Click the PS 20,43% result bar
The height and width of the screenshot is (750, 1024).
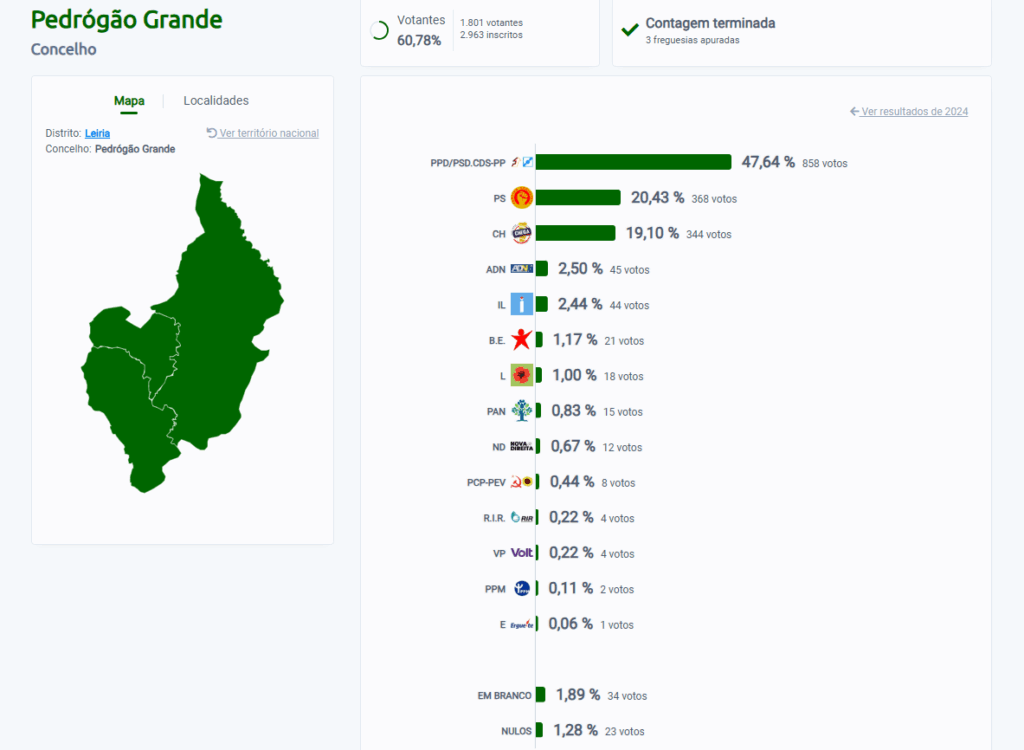pyautogui.click(x=578, y=198)
